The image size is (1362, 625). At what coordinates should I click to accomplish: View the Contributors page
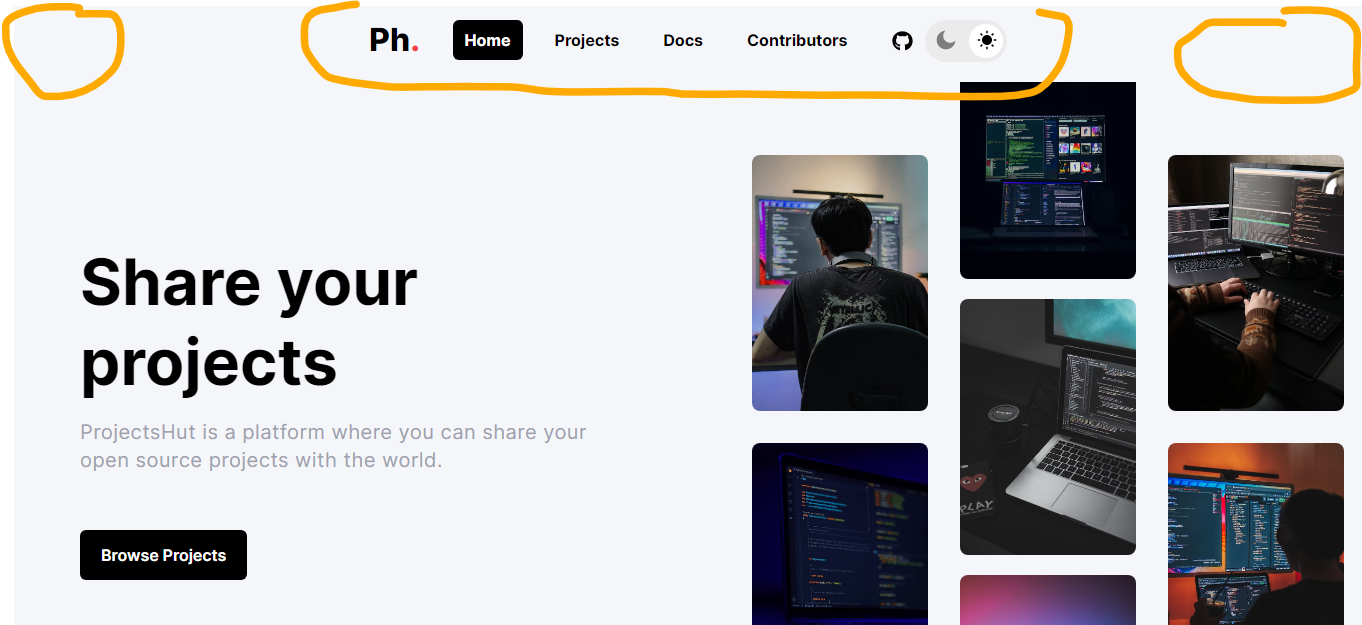797,40
